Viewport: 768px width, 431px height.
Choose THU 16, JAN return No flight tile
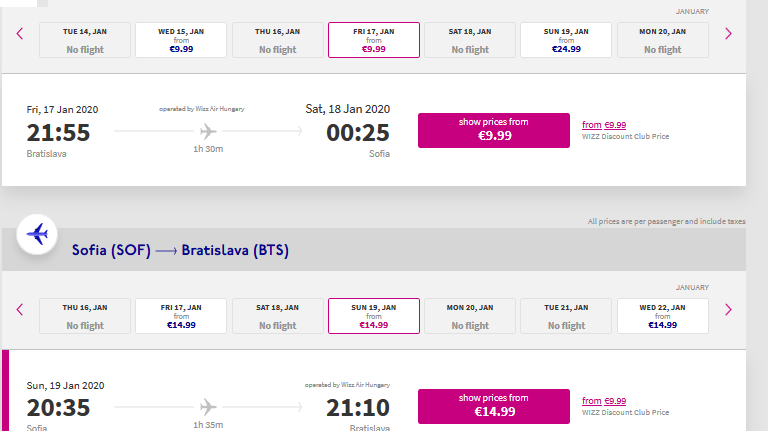[85, 316]
